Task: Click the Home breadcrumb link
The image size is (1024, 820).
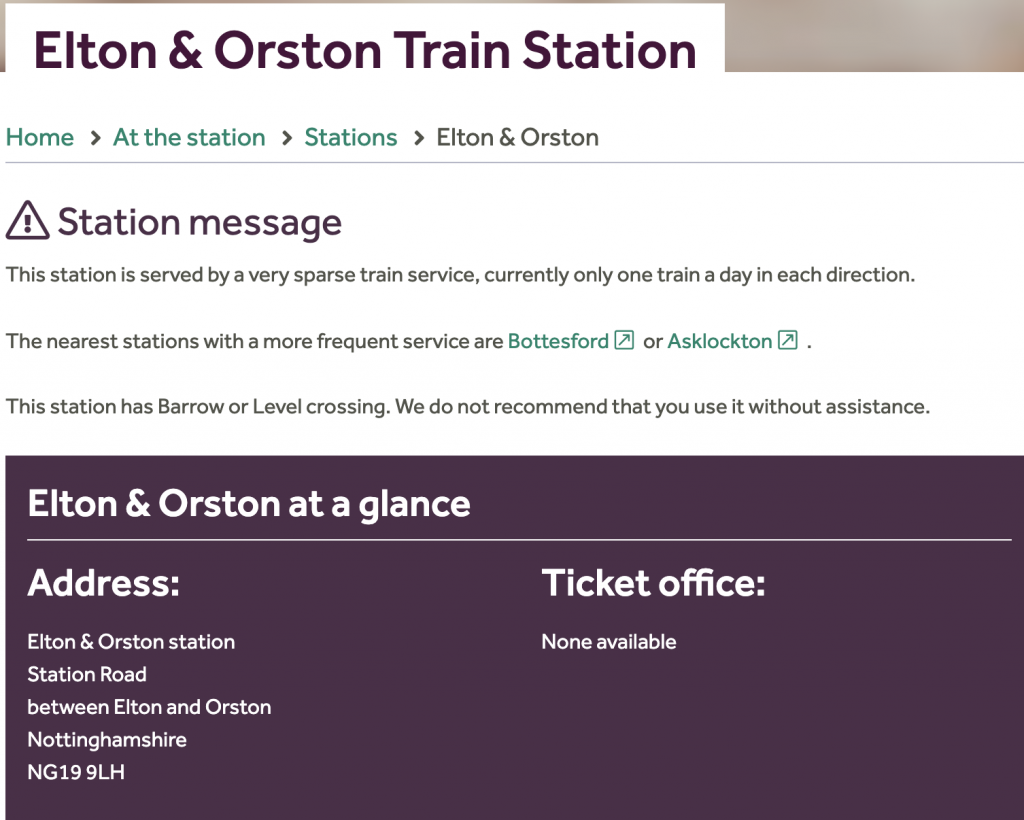Action: tap(40, 138)
